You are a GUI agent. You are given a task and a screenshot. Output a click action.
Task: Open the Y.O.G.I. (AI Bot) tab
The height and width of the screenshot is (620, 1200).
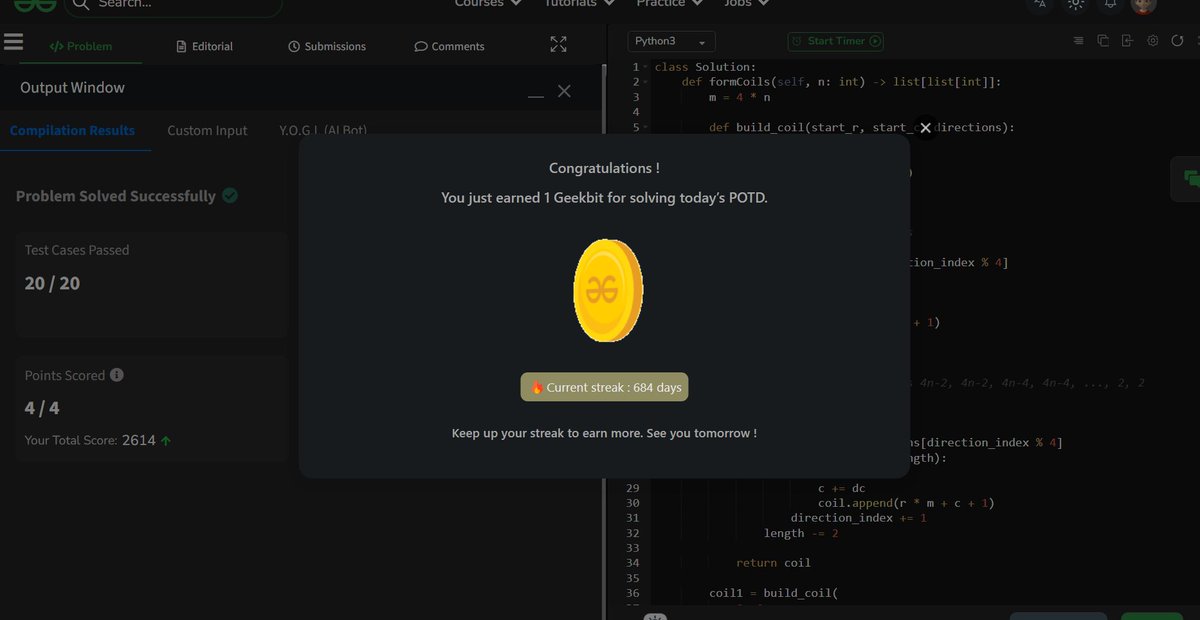click(323, 130)
